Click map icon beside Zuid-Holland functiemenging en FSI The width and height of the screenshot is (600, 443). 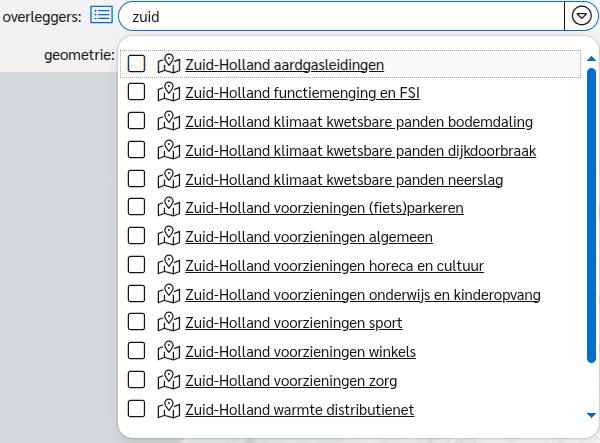point(169,92)
